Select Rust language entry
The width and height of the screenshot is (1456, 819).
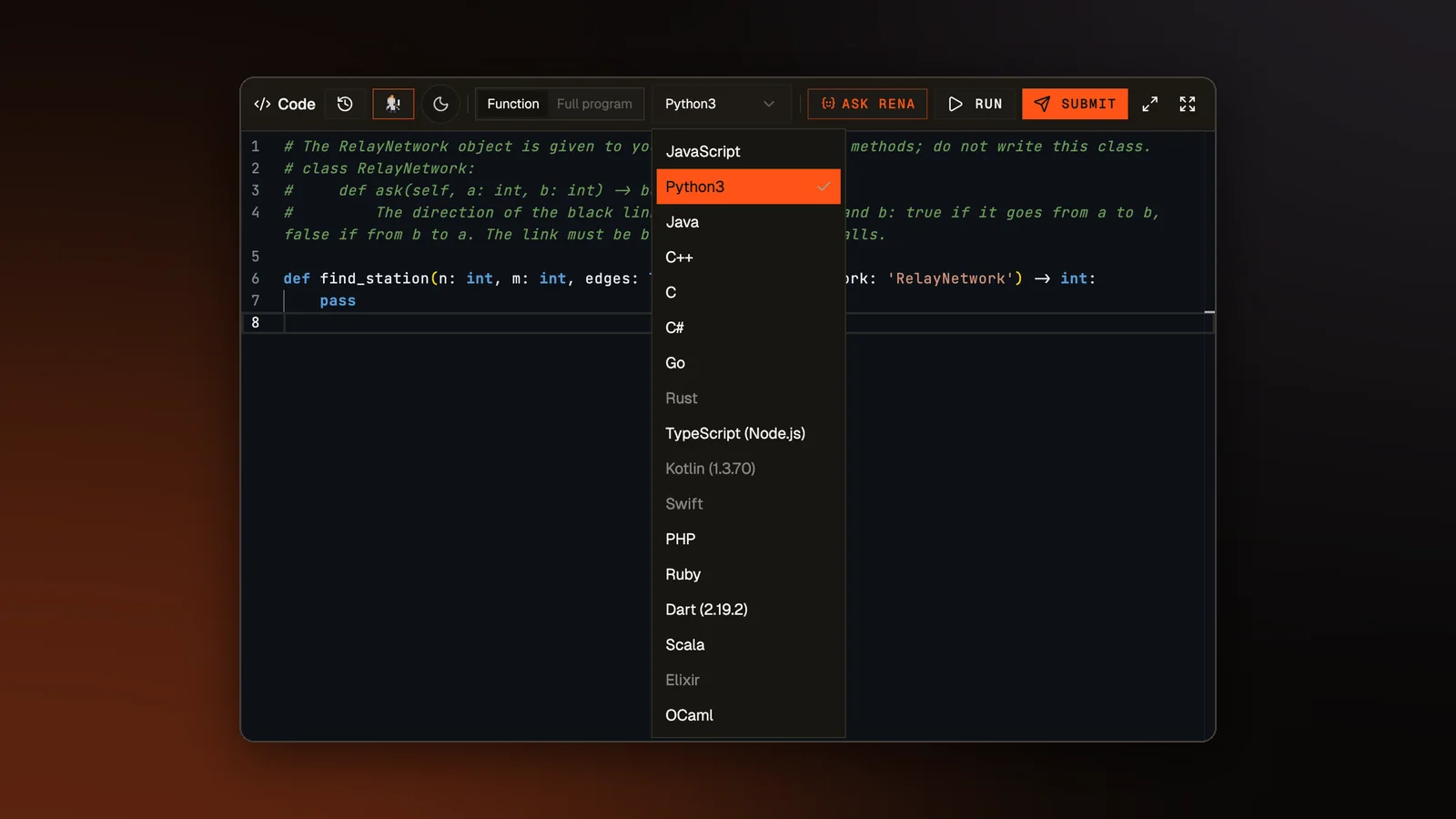748,399
